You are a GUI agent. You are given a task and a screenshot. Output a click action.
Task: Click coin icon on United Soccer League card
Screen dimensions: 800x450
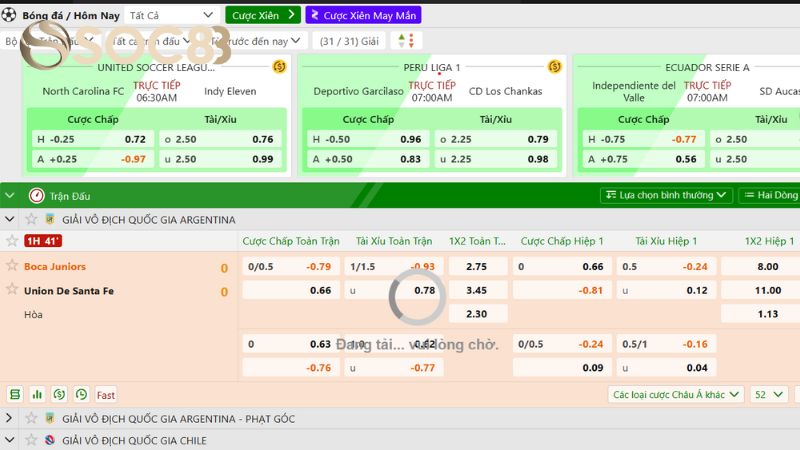tap(279, 67)
